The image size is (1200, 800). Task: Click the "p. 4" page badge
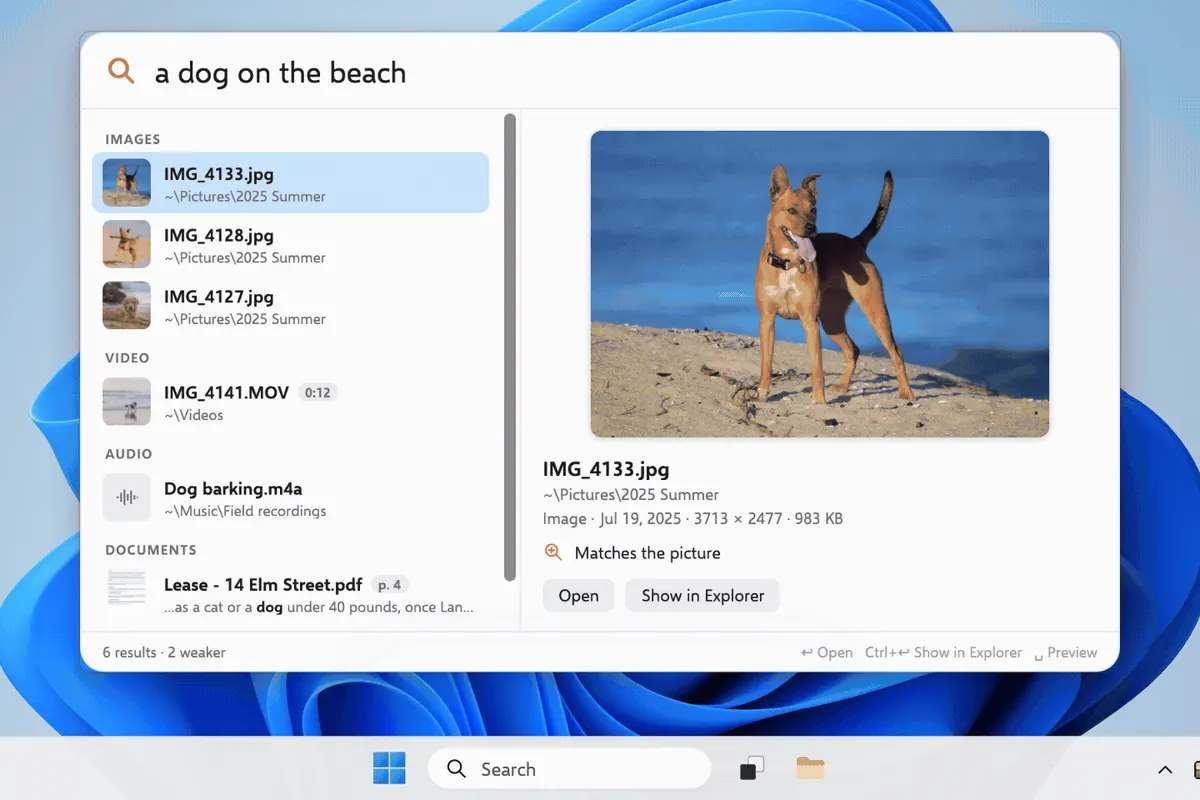(390, 584)
